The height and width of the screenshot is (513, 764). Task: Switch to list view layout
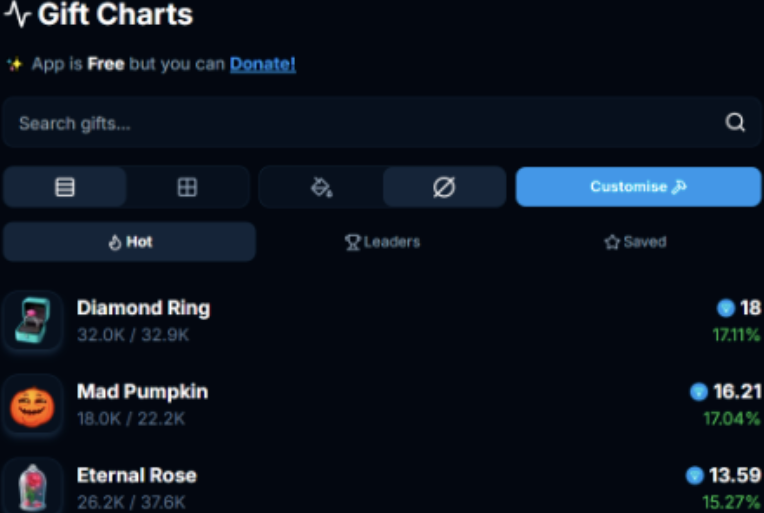65,187
